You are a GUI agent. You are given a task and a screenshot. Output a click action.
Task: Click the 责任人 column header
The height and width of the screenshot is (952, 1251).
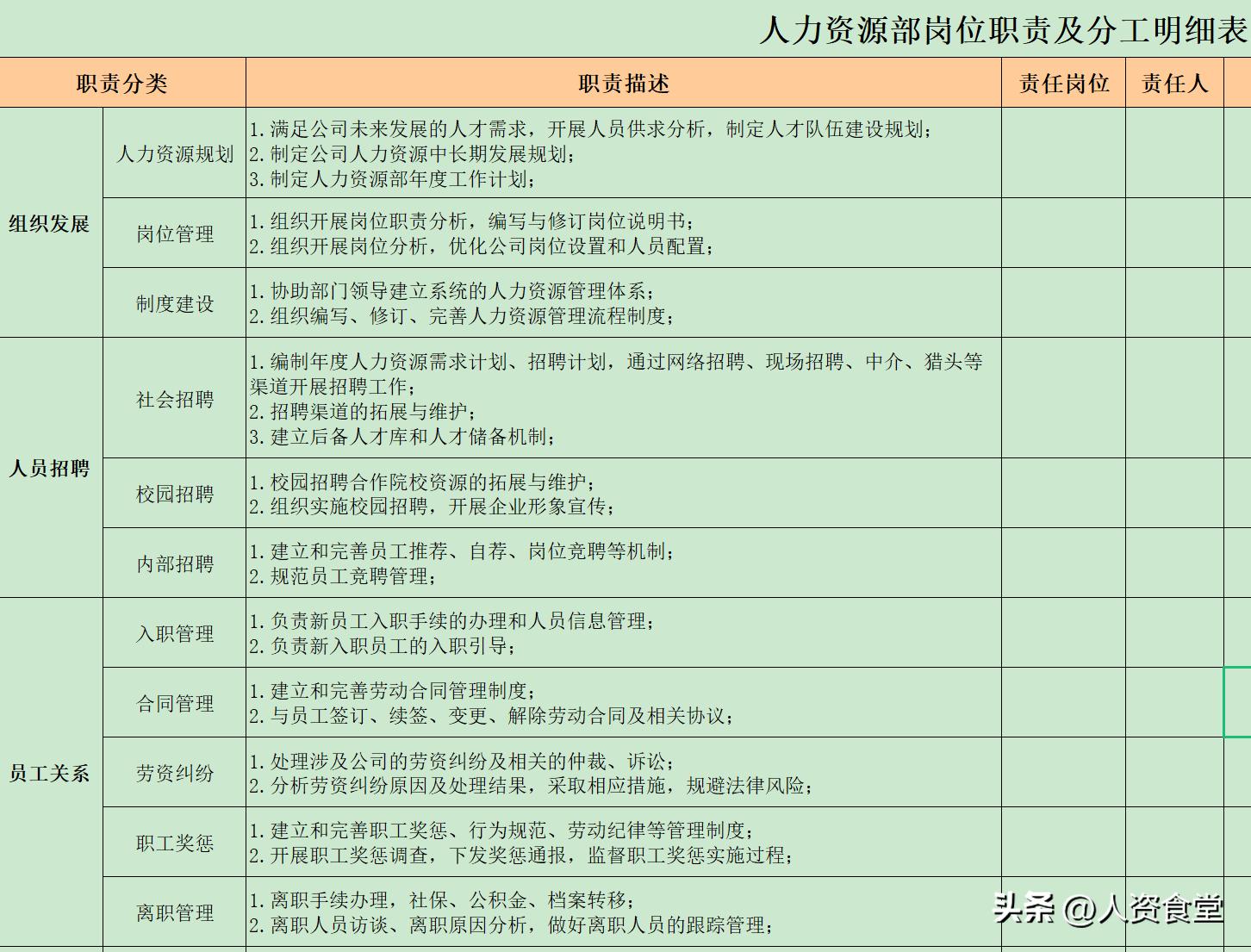(x=1174, y=84)
